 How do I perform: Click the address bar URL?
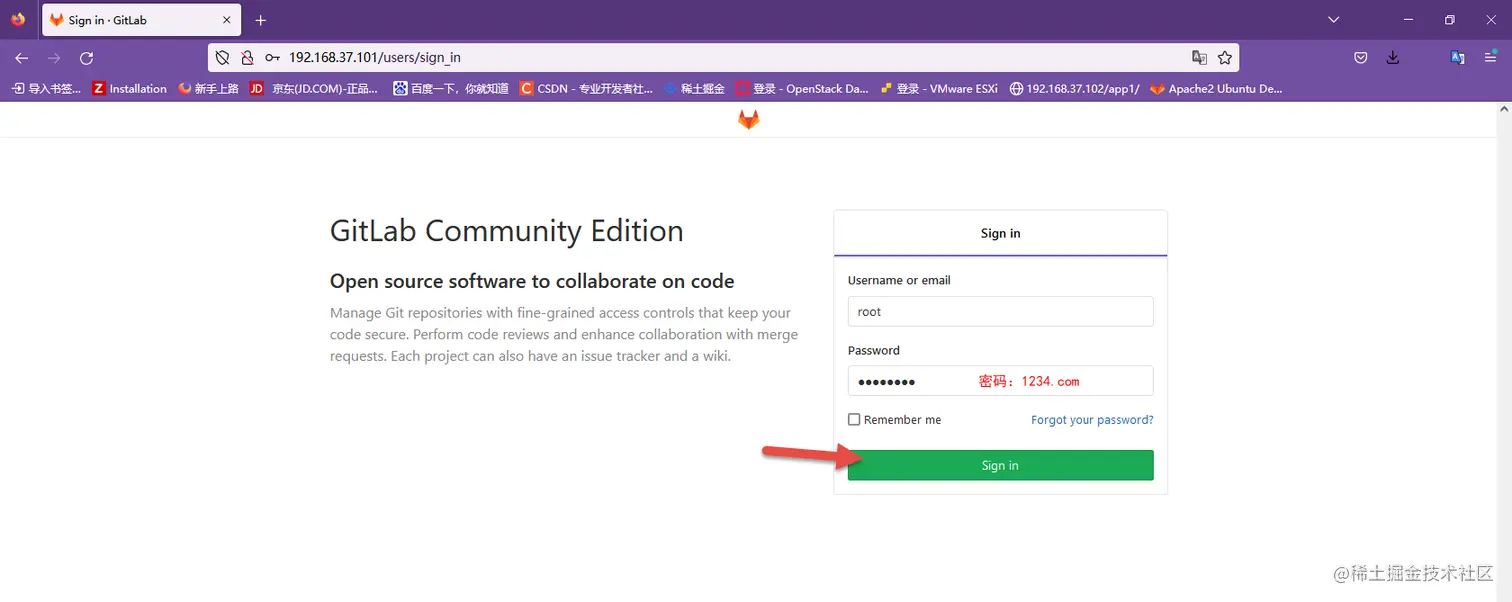(x=375, y=58)
